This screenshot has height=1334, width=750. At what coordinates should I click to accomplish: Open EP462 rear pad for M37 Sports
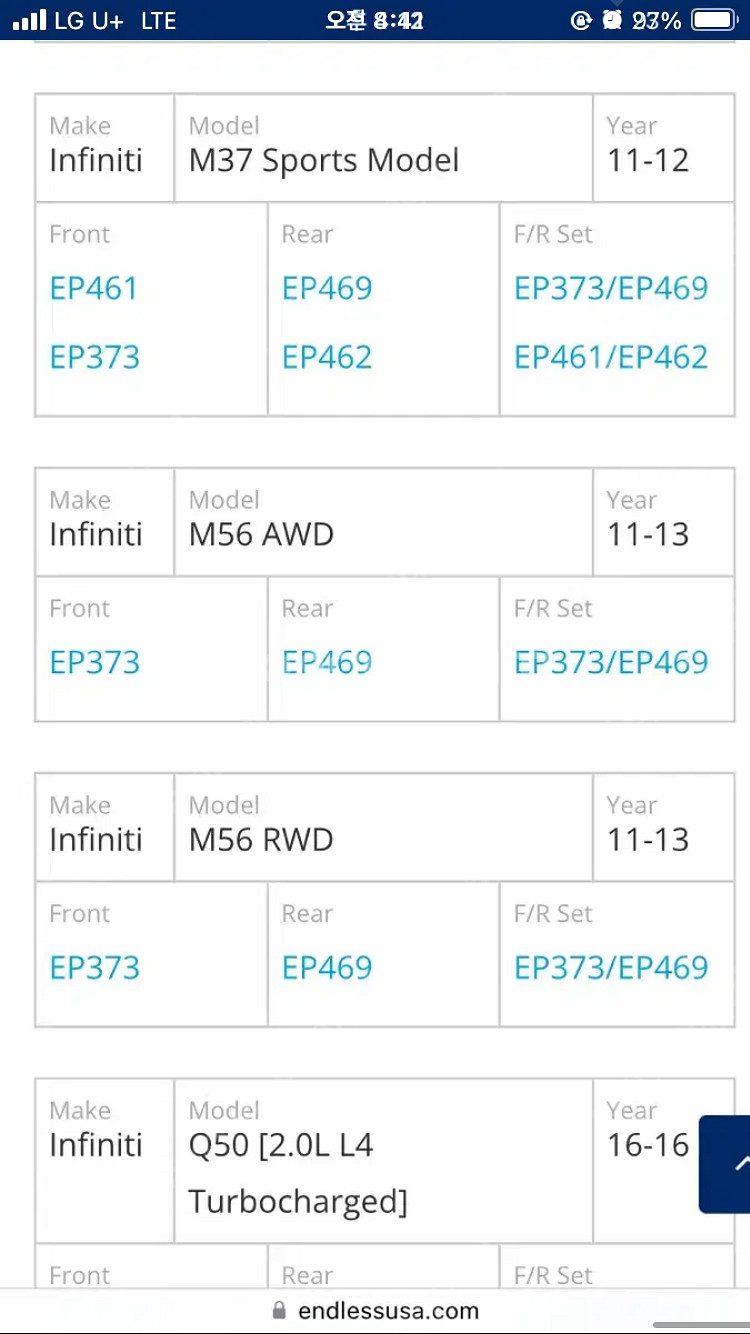pyautogui.click(x=327, y=357)
